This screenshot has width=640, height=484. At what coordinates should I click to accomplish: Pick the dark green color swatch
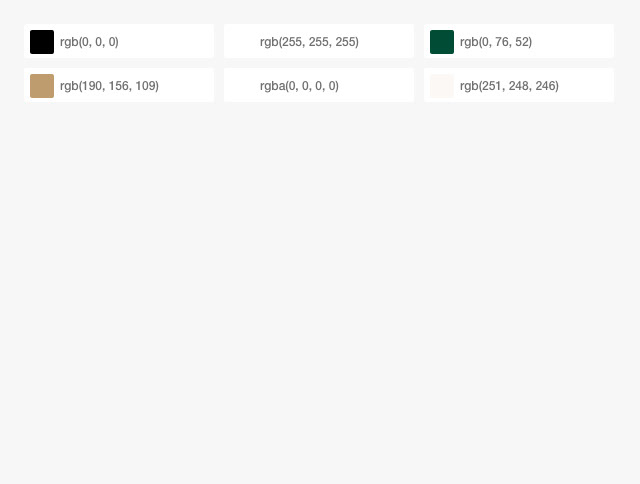(442, 42)
